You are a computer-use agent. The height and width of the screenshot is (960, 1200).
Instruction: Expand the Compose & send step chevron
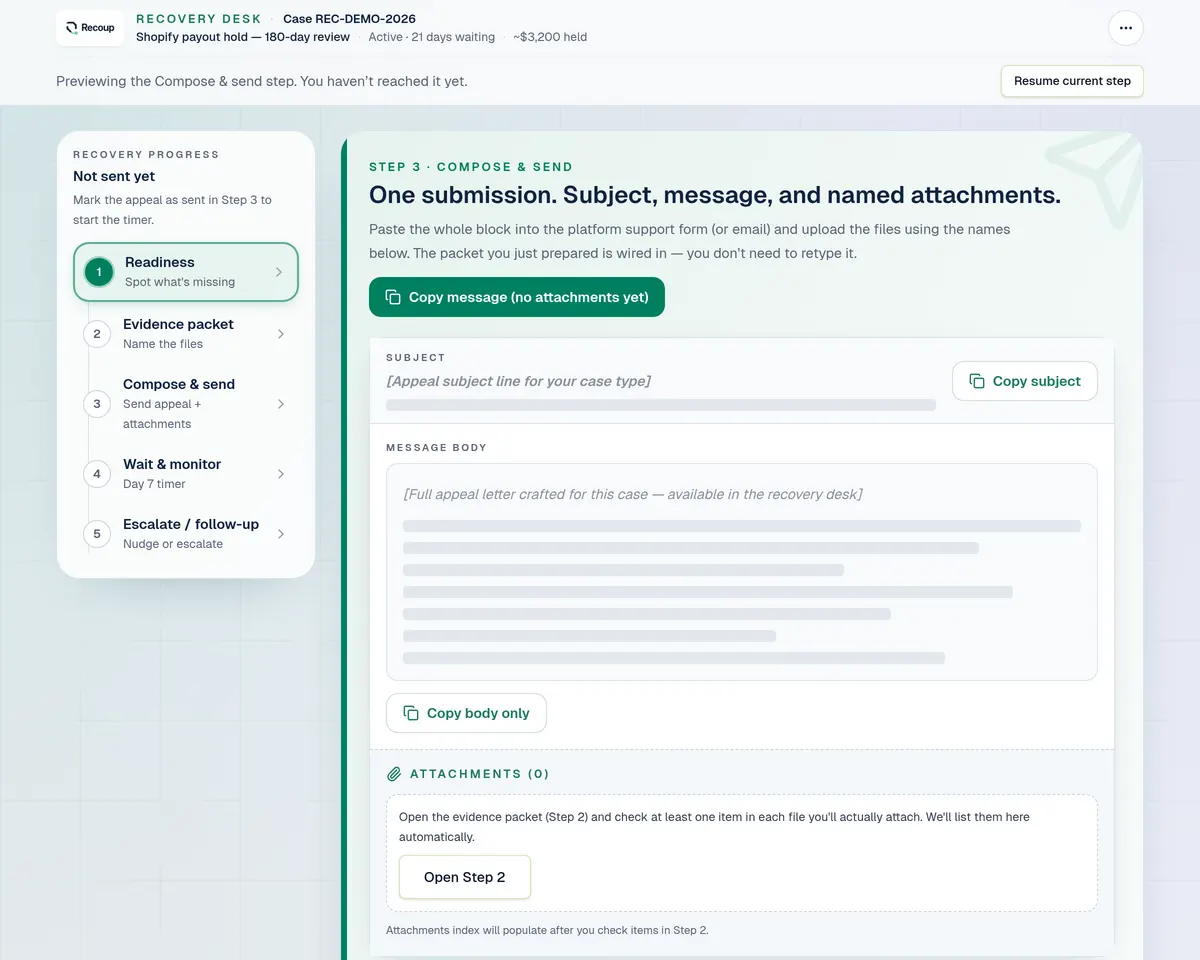click(x=281, y=404)
